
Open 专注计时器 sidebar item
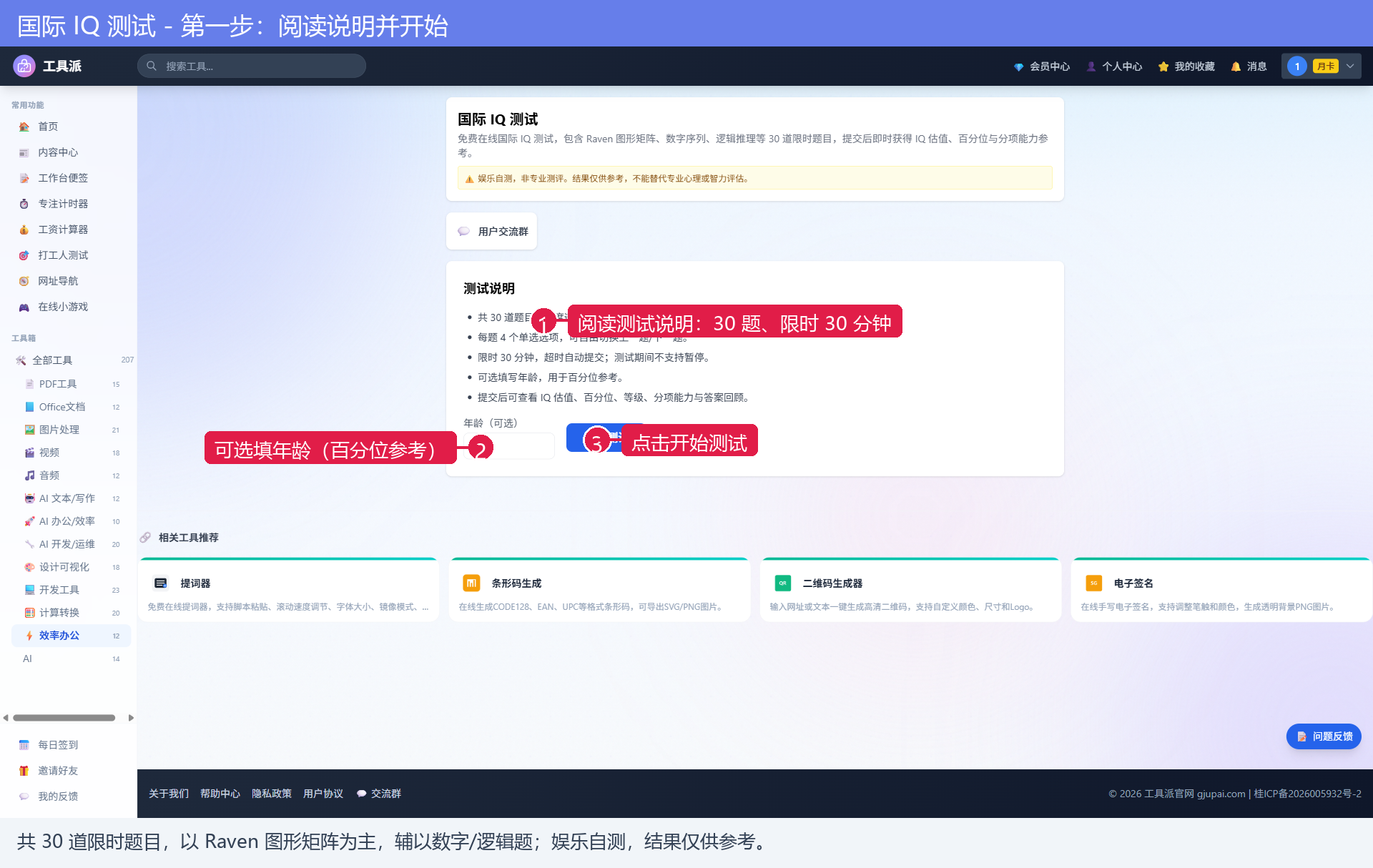69,204
